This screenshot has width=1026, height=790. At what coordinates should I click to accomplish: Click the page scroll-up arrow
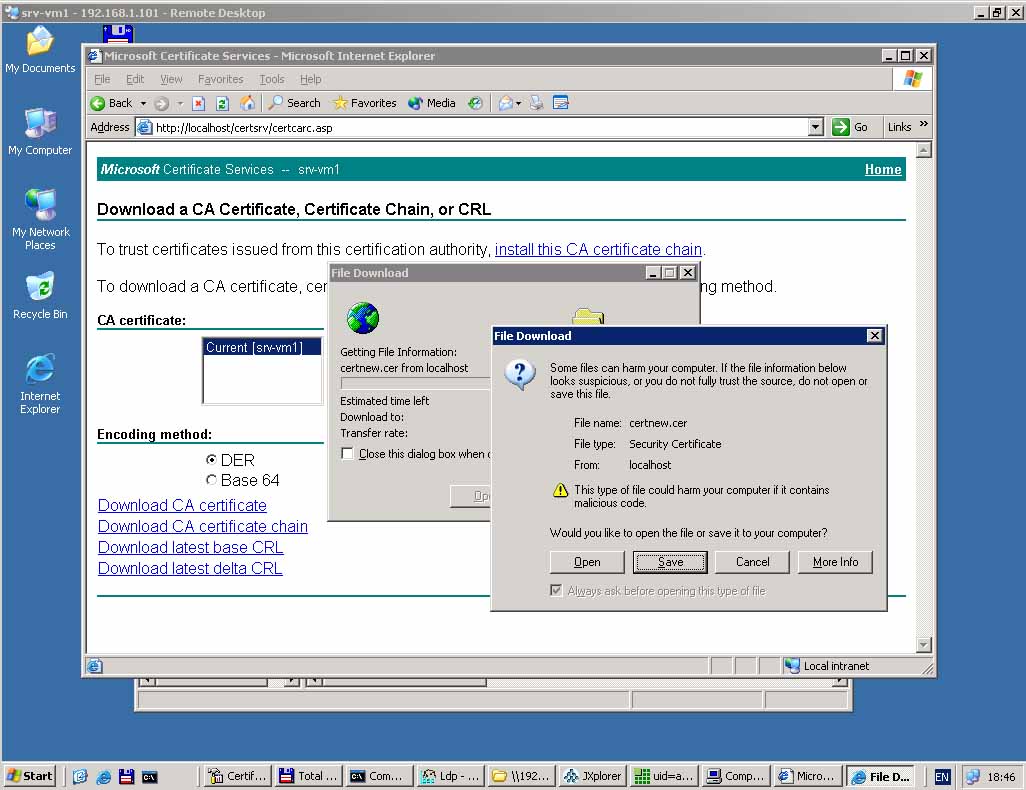click(923, 151)
